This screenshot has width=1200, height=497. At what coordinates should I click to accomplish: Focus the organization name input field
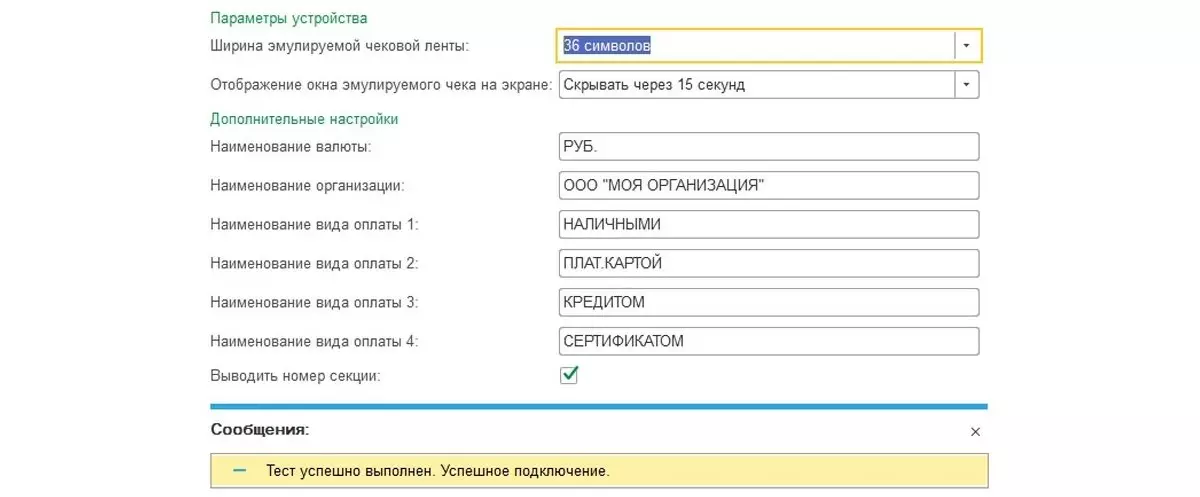[768, 186]
